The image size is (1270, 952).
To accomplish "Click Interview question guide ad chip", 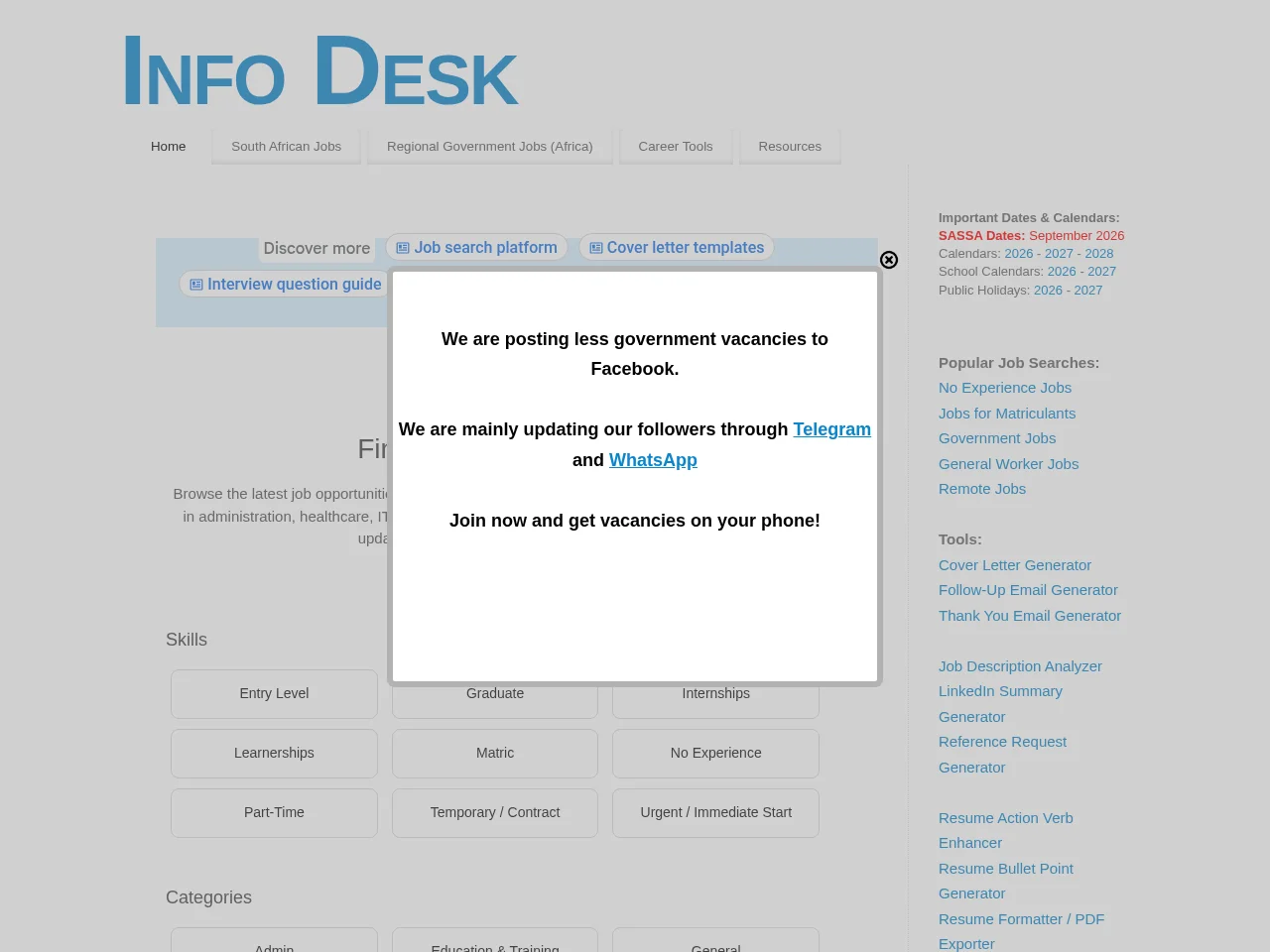I will (285, 285).
